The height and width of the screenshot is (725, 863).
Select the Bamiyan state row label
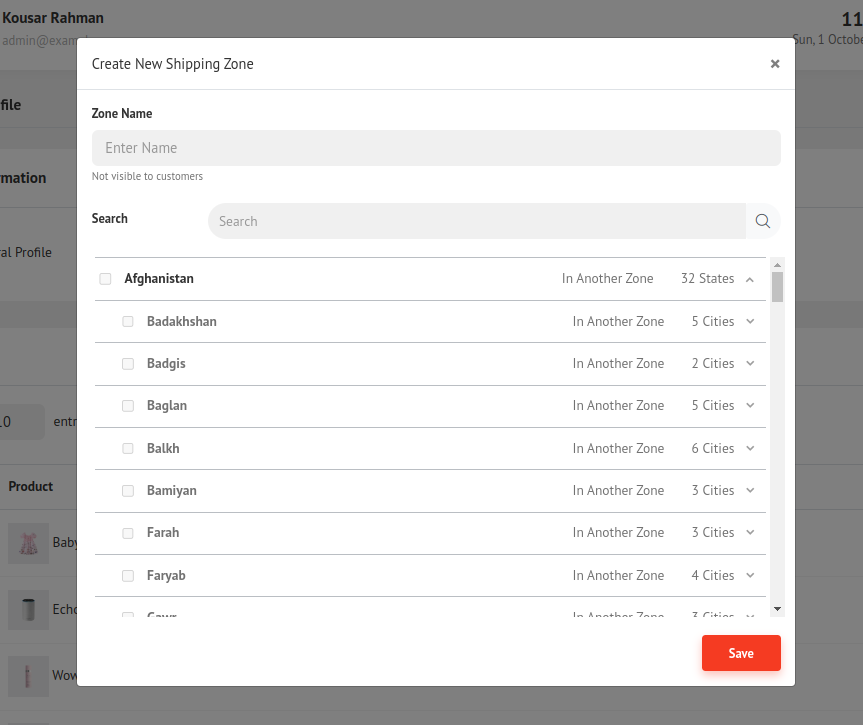tap(172, 490)
